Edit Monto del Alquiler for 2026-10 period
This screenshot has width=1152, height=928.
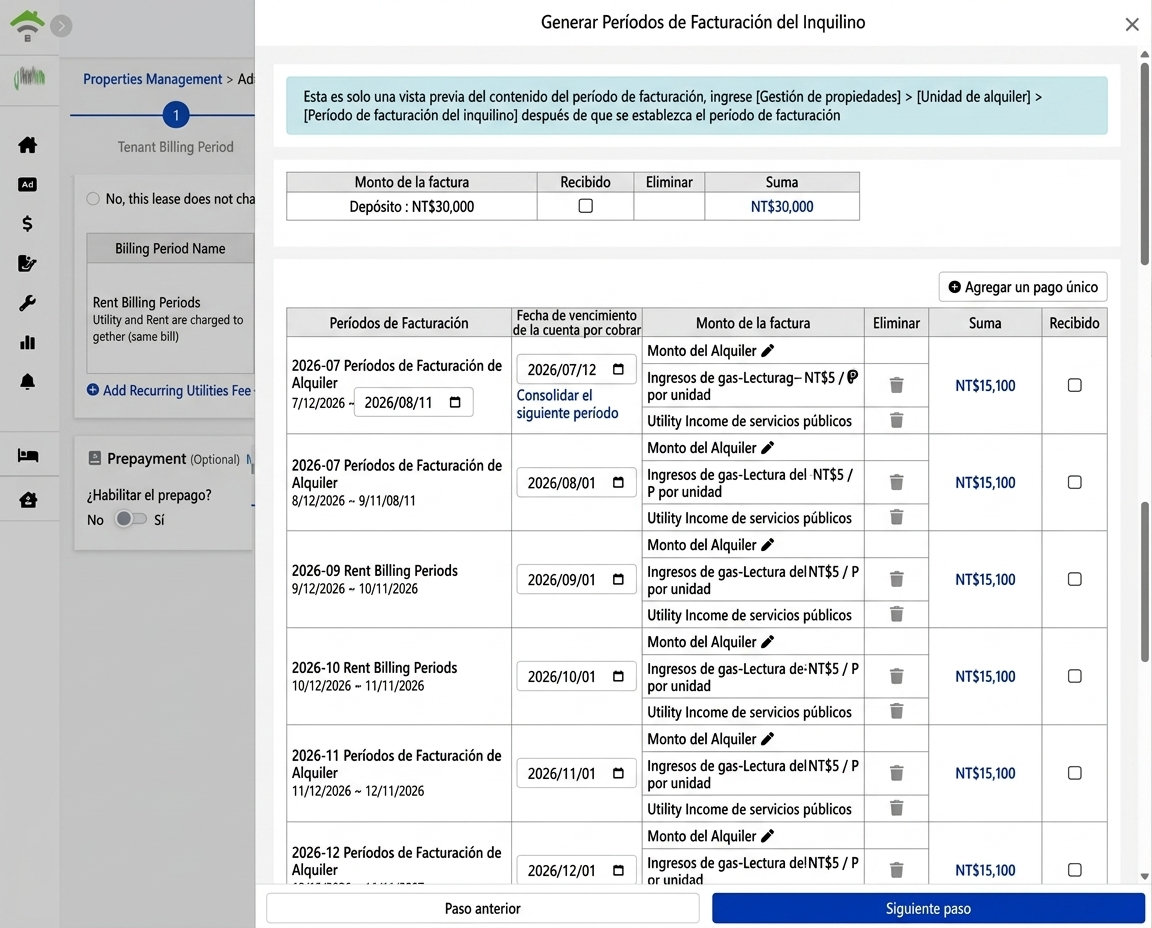pyautogui.click(x=768, y=641)
